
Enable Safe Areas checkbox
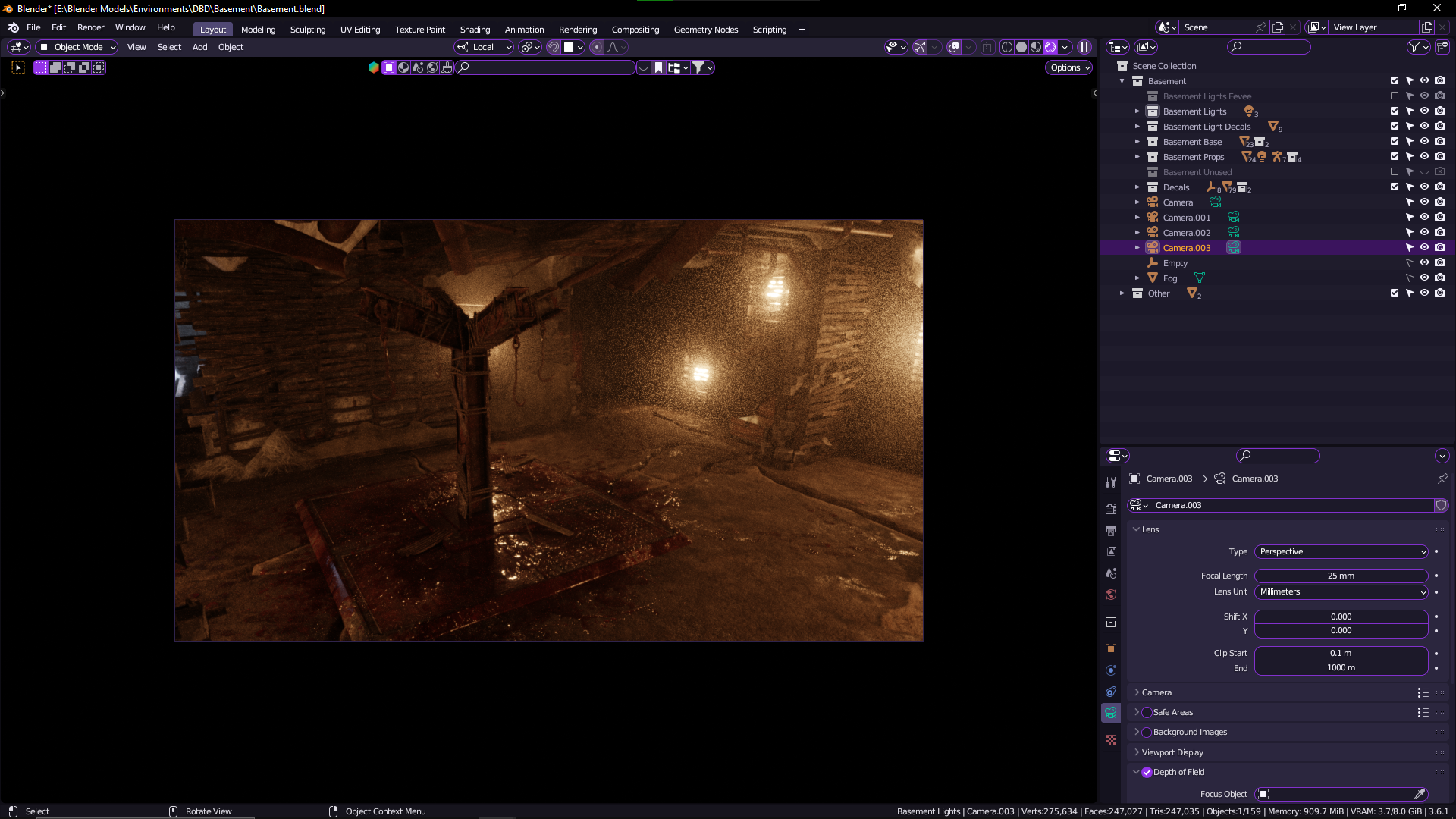(1147, 712)
